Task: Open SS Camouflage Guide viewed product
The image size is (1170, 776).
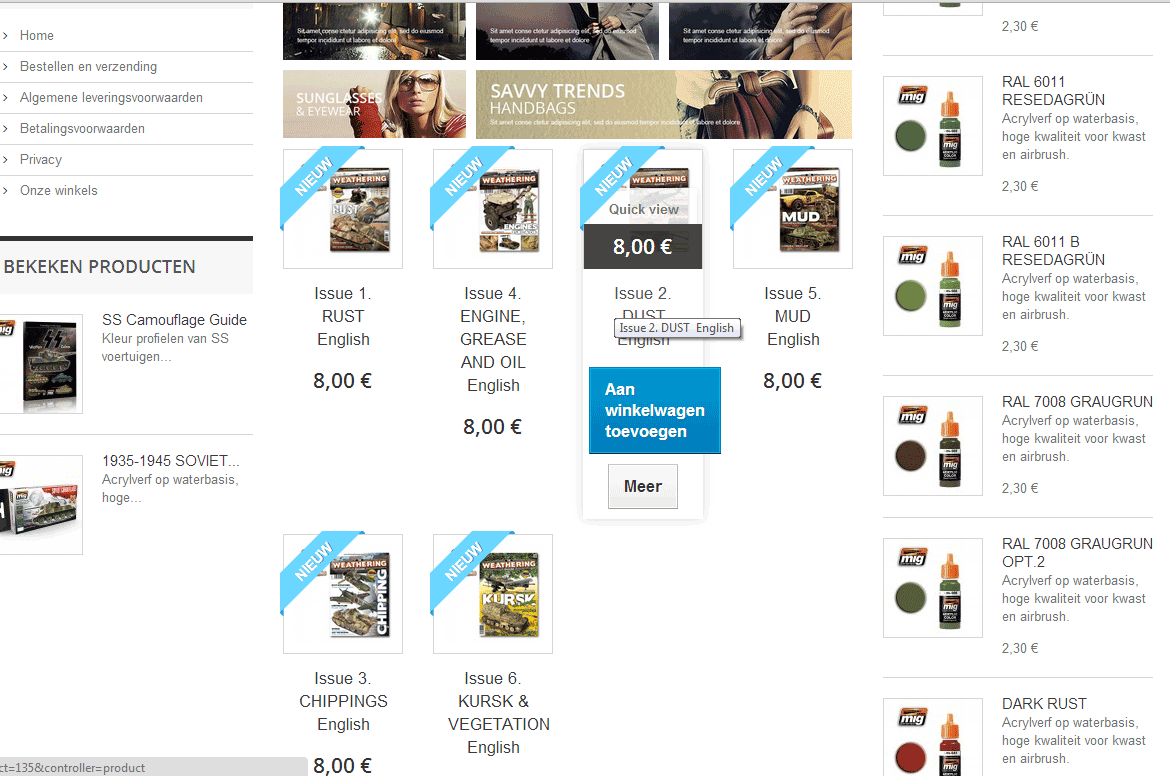Action: 174,319
